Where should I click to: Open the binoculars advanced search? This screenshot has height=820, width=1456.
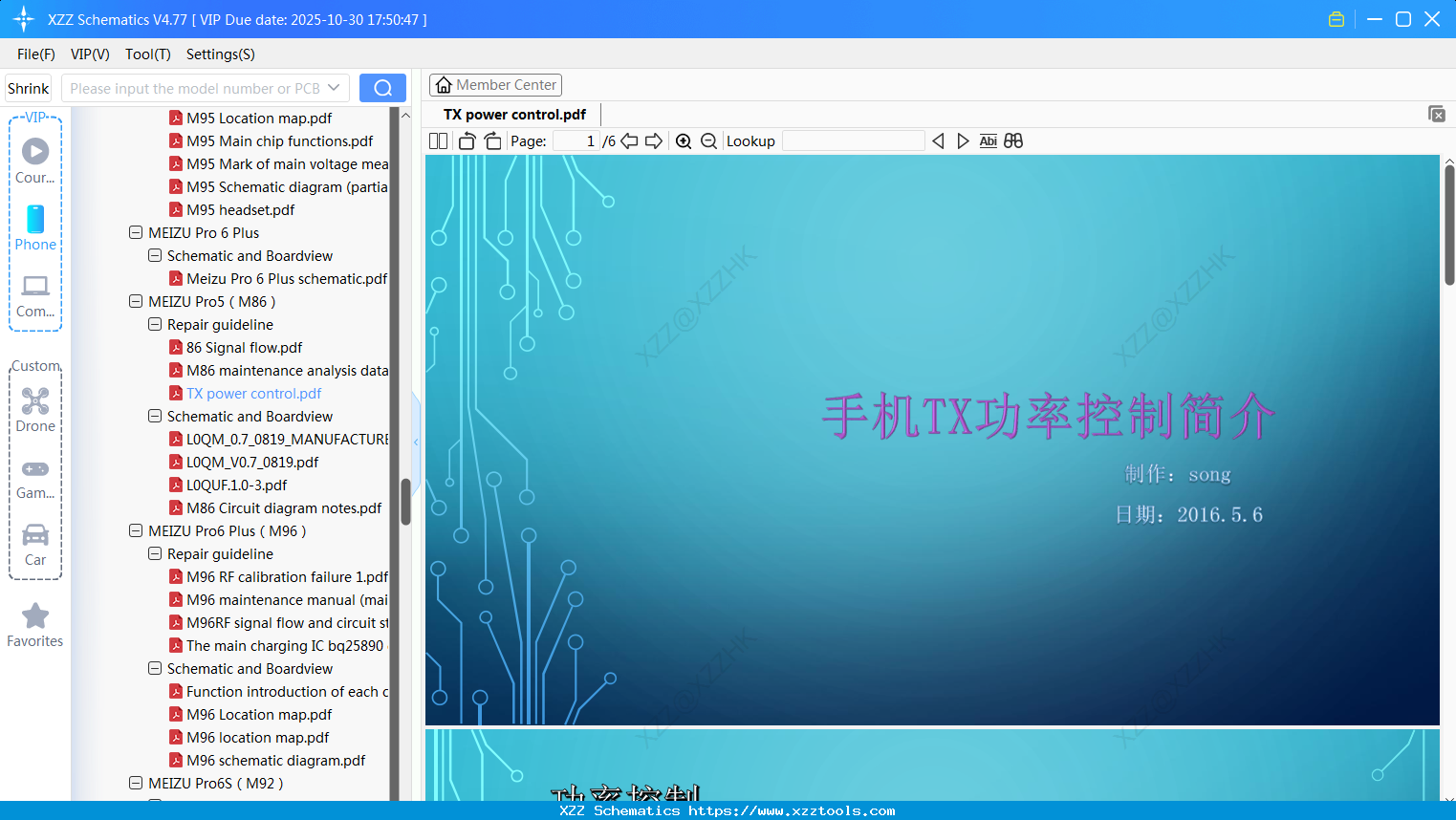1012,140
